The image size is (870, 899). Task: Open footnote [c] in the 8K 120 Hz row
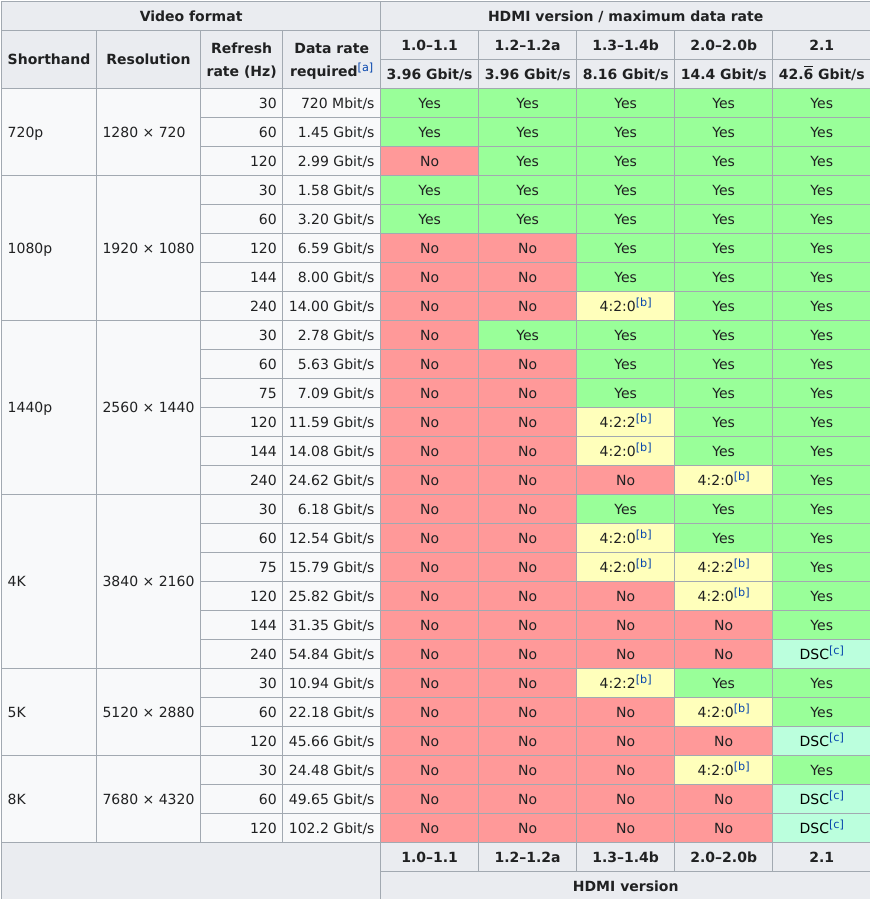pos(838,822)
